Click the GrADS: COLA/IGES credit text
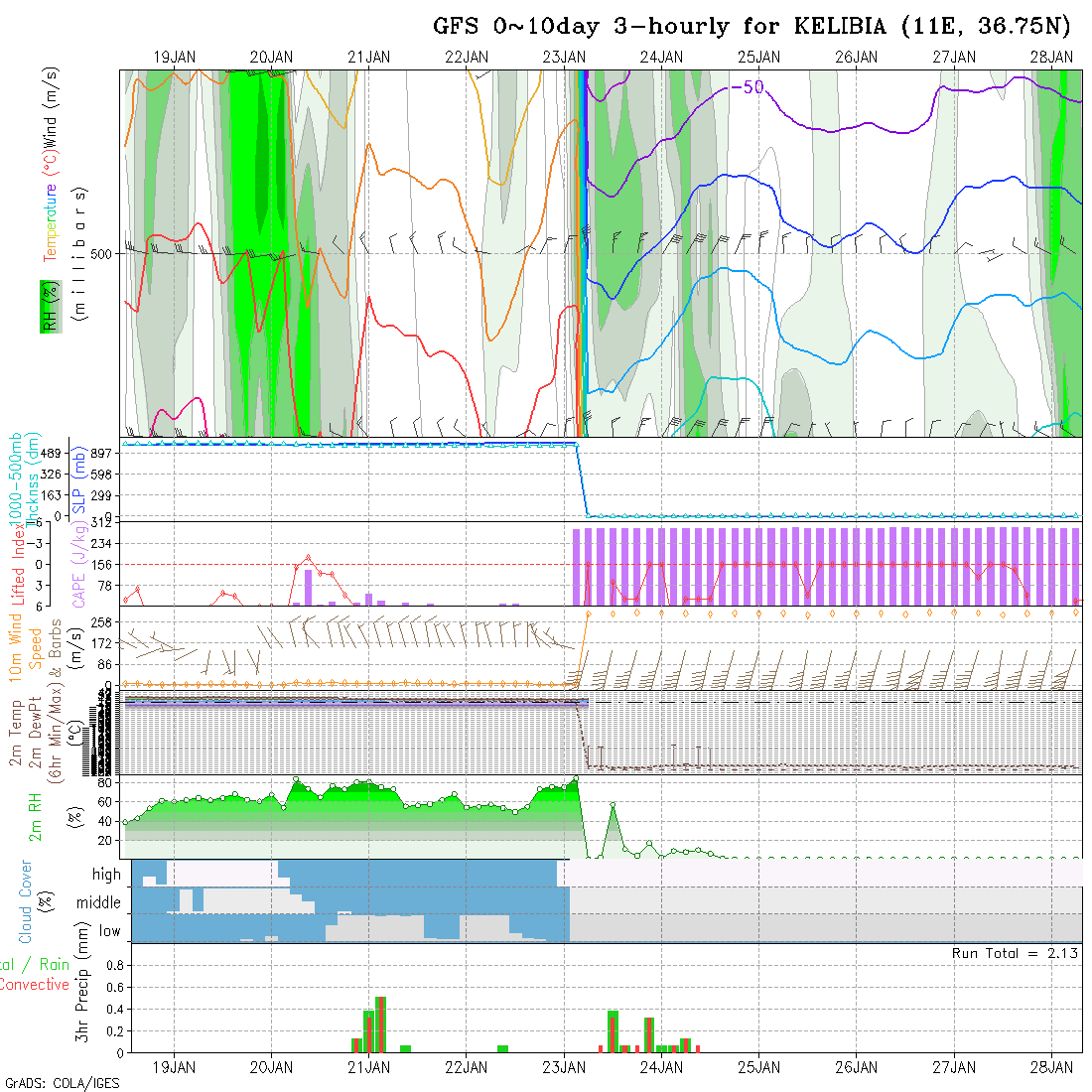 coord(62,1083)
